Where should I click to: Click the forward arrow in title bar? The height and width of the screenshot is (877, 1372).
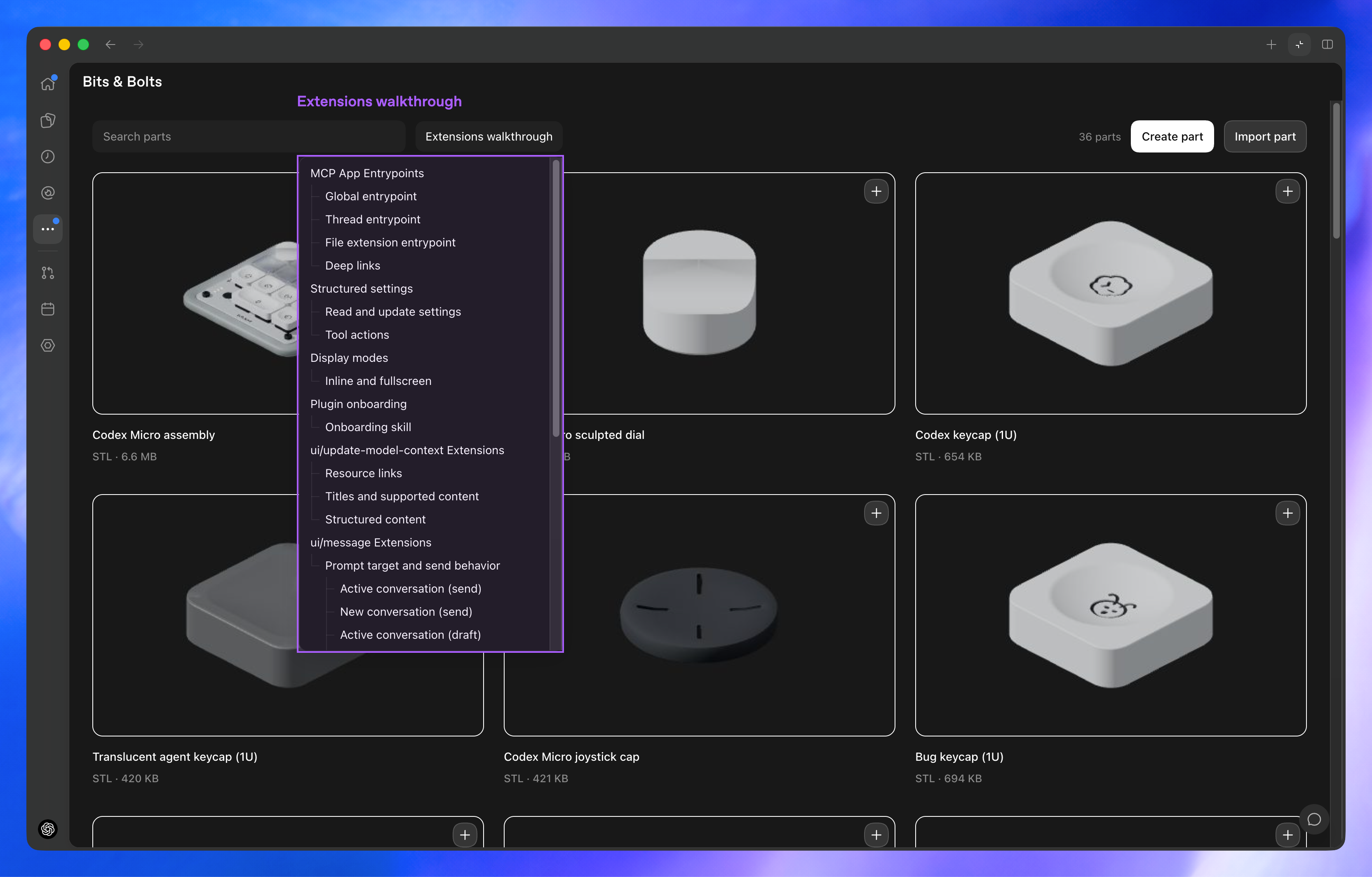139,45
